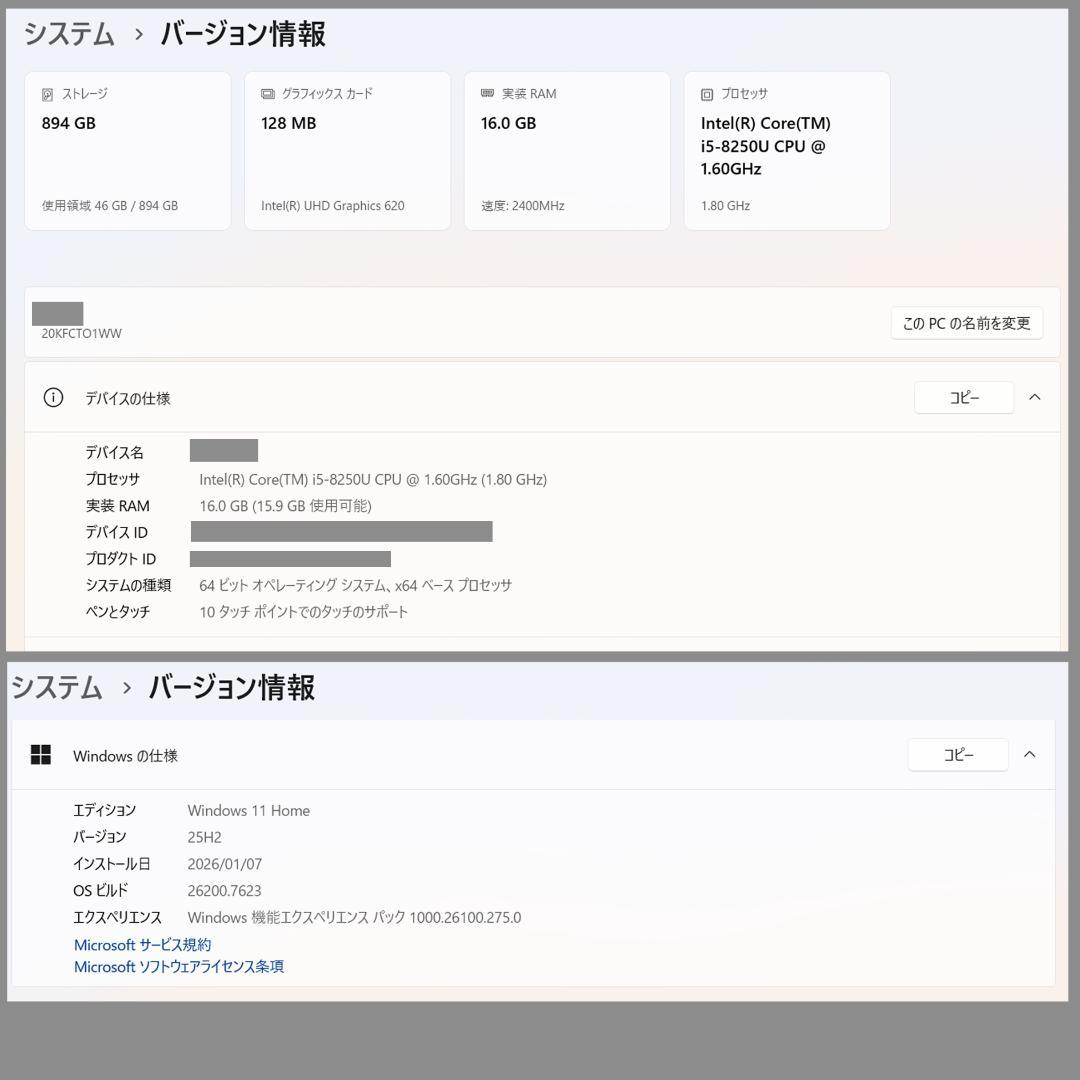
Task: Click the redacted デバイス名 field
Action: coord(224,450)
